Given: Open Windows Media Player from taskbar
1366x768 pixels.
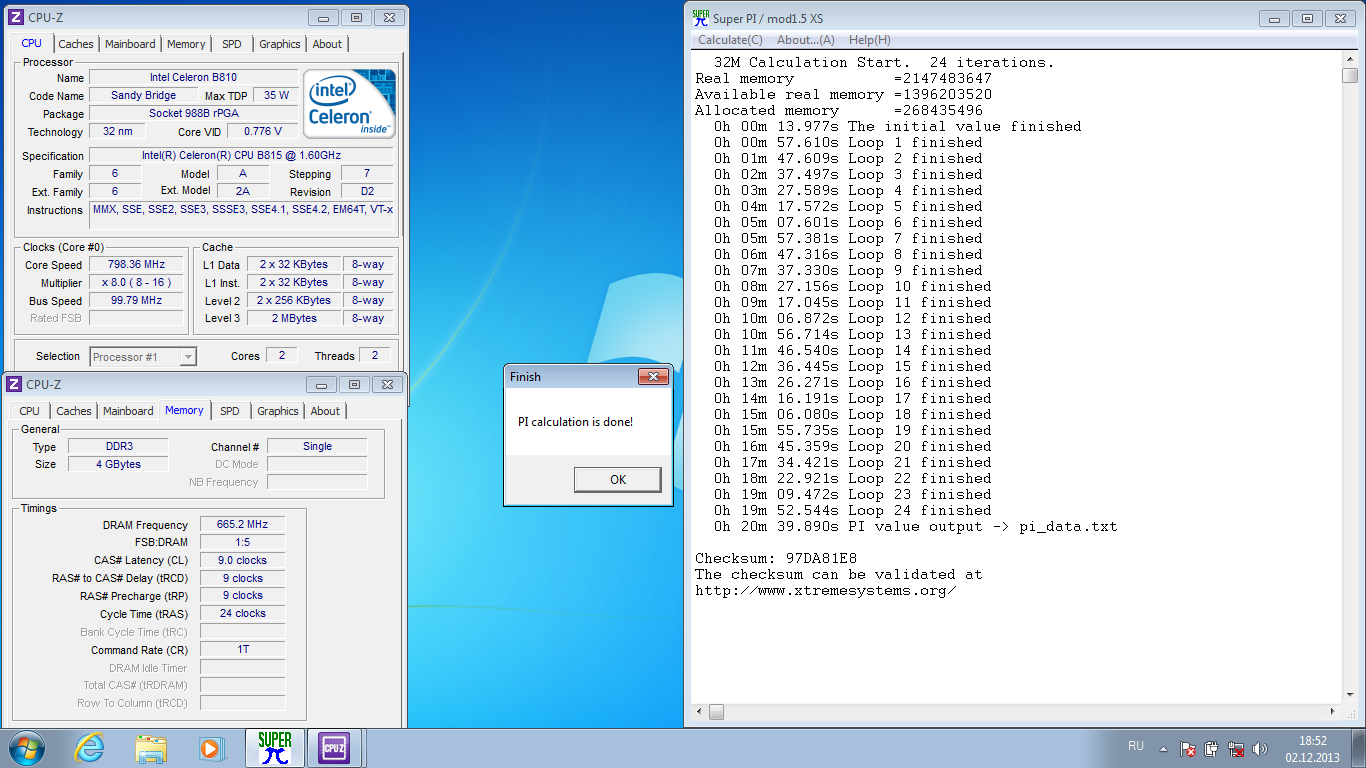Looking at the screenshot, I should [212, 748].
